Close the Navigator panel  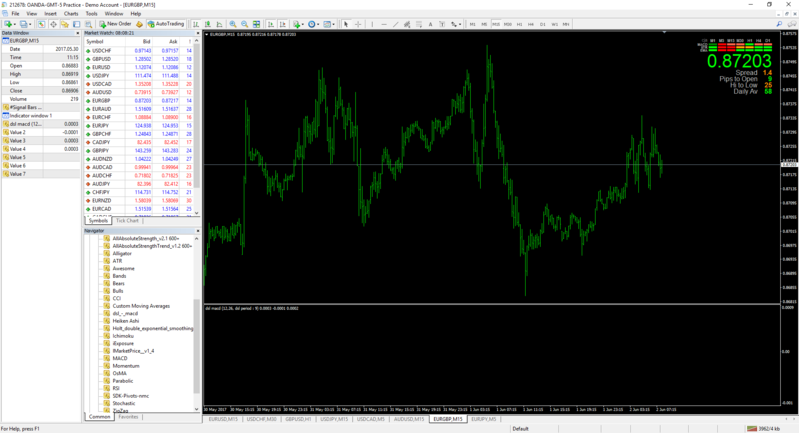click(x=198, y=231)
